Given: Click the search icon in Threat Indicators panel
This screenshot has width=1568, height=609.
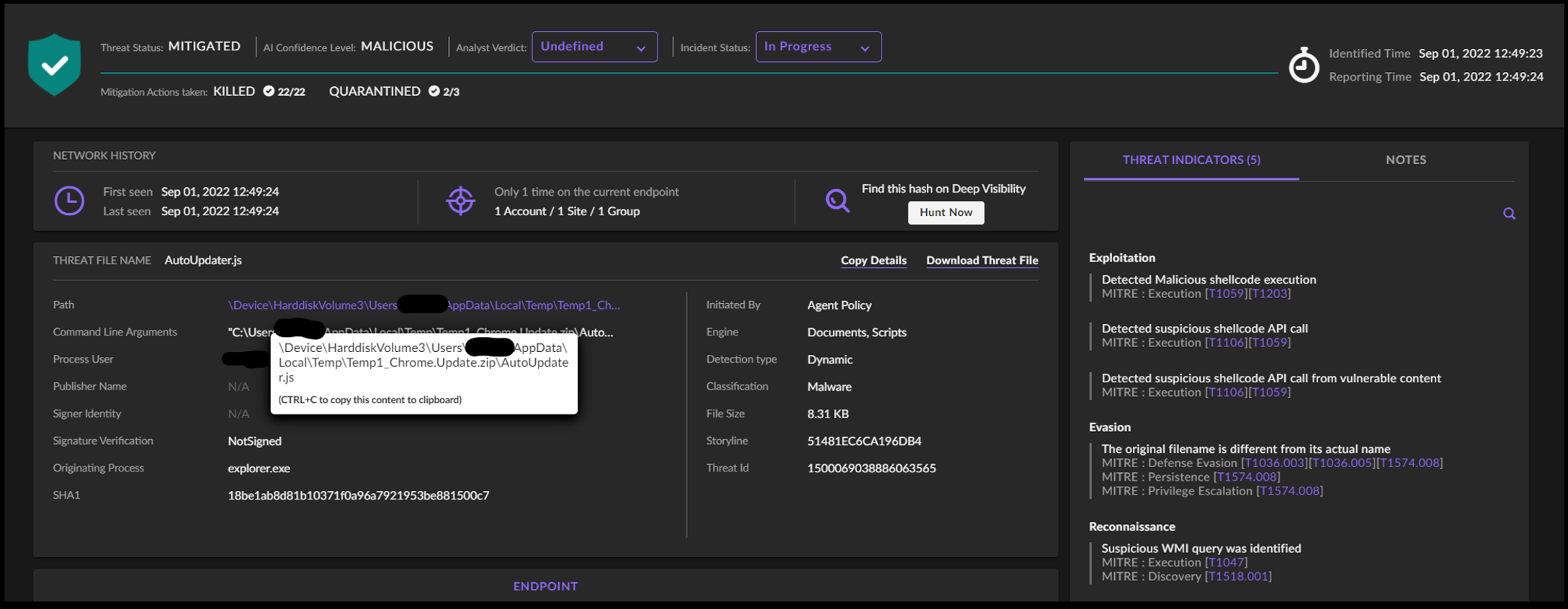Looking at the screenshot, I should point(1509,214).
